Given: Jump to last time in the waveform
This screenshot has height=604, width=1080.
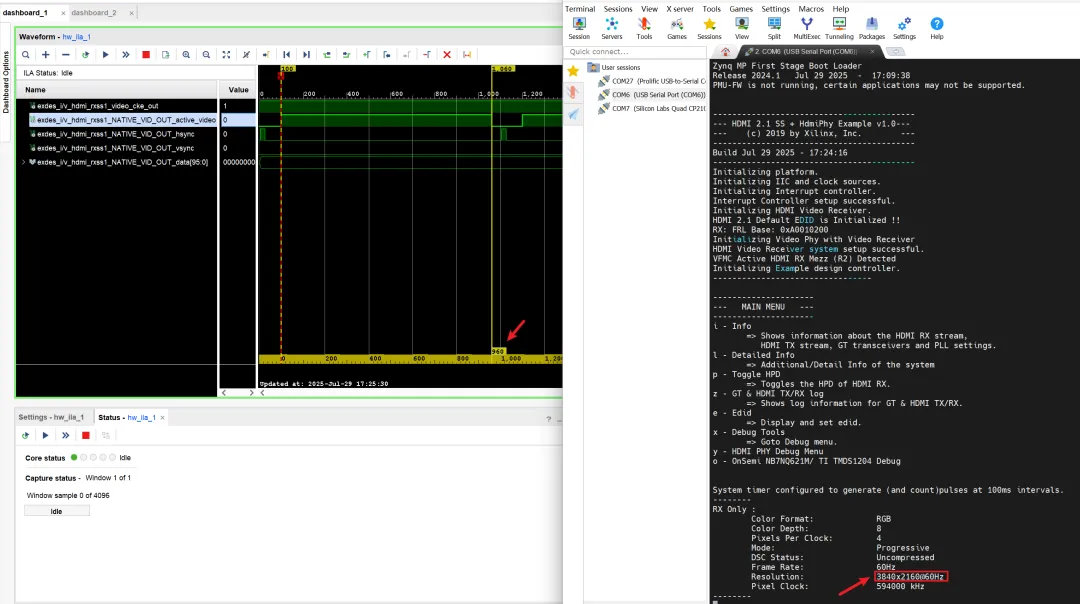Looking at the screenshot, I should [307, 54].
